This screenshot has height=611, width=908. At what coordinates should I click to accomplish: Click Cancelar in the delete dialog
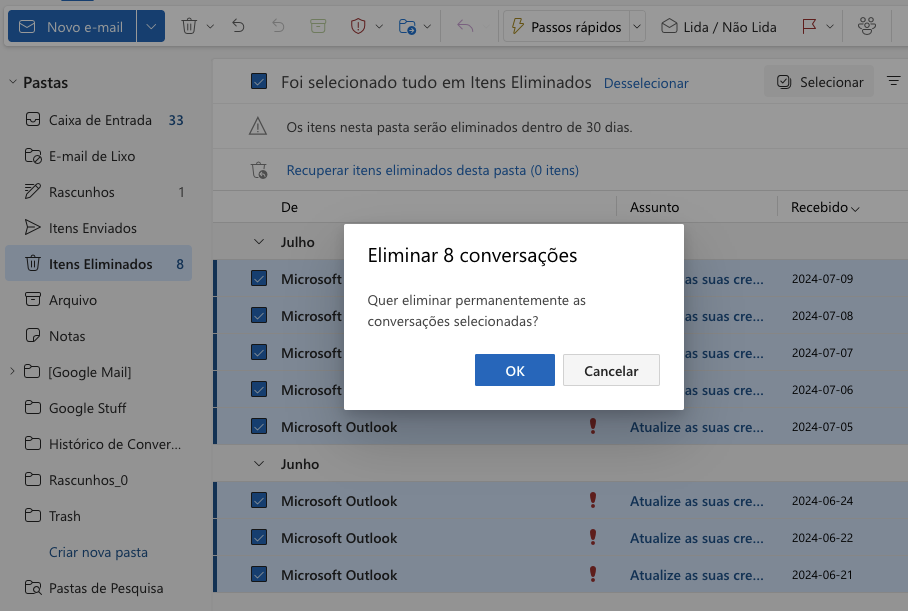coord(611,370)
